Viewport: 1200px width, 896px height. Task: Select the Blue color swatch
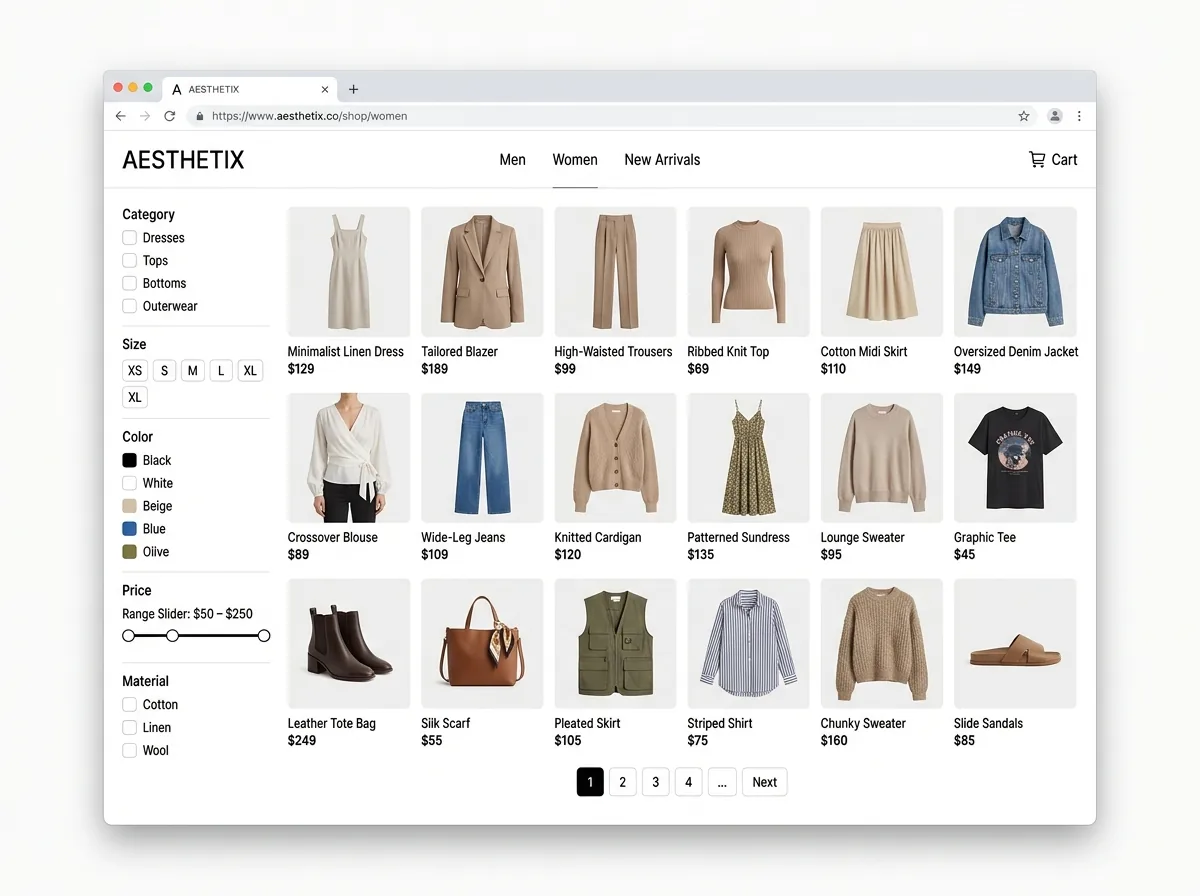129,529
